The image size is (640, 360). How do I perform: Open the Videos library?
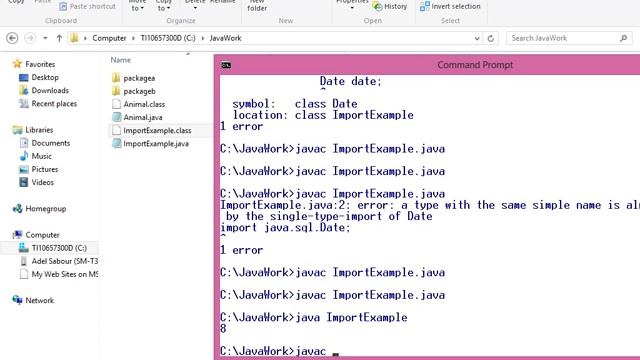(42, 182)
